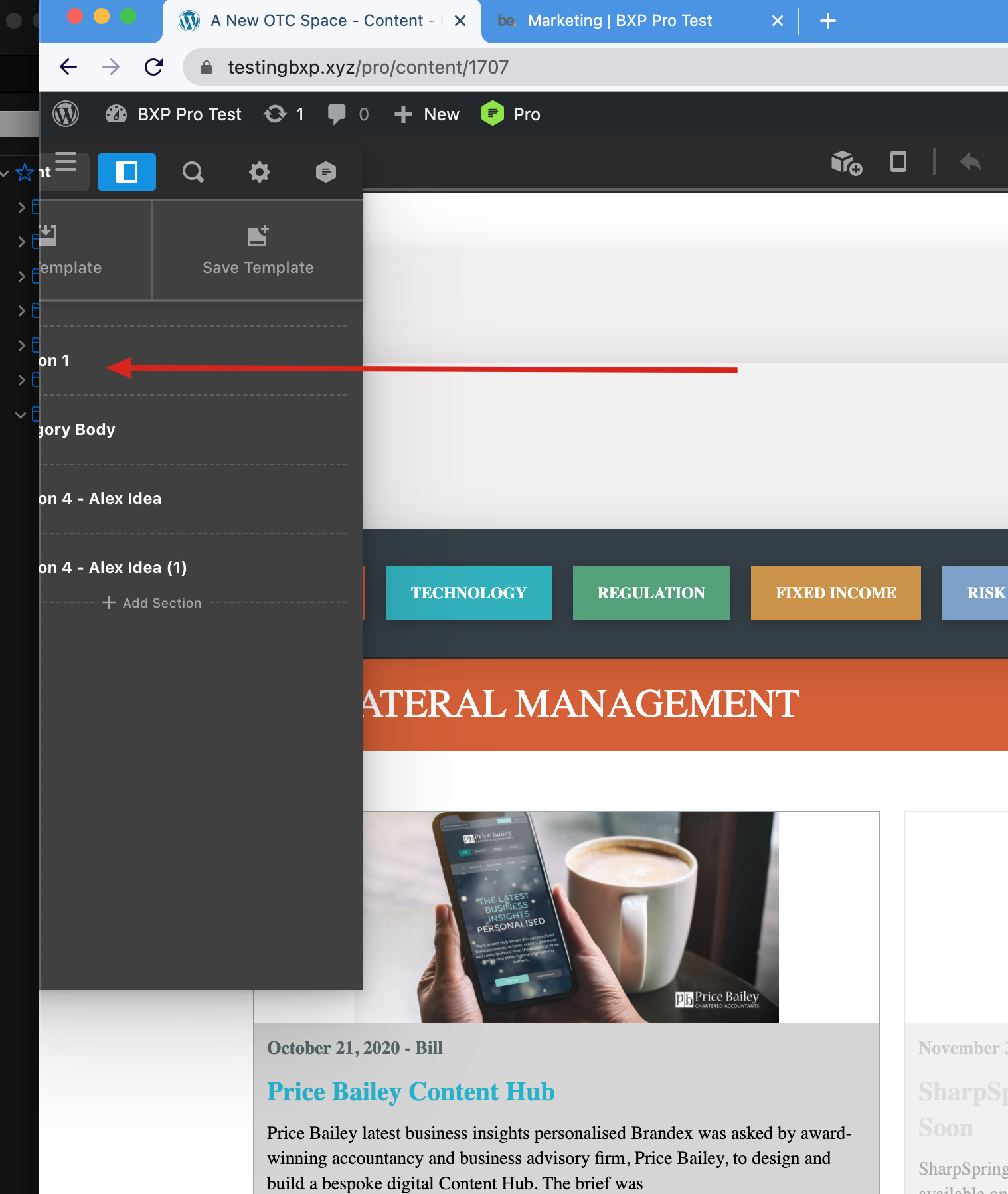Select the TECHNOLOGY category button
This screenshot has width=1008, height=1194.
468,593
